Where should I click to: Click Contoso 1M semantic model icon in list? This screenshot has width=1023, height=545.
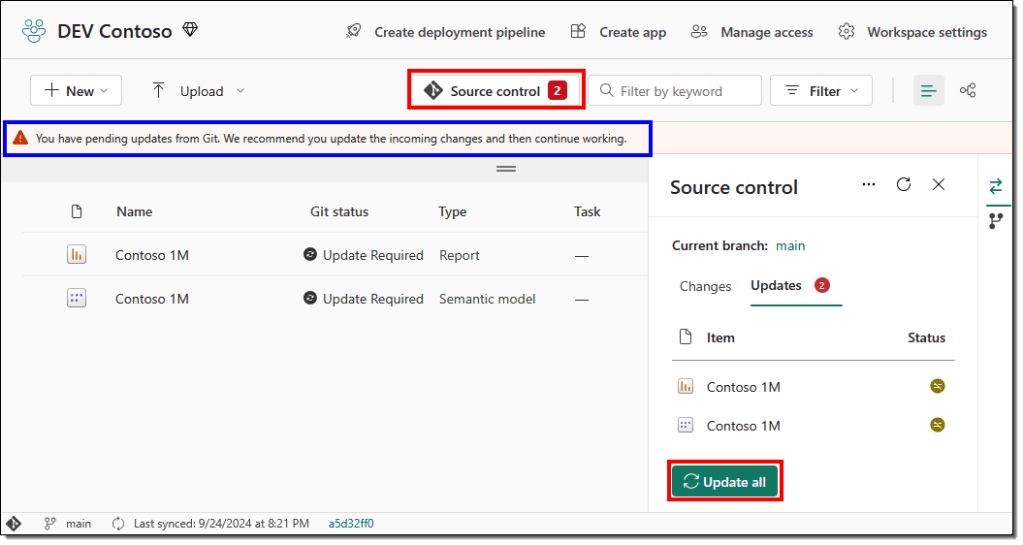[x=76, y=298]
